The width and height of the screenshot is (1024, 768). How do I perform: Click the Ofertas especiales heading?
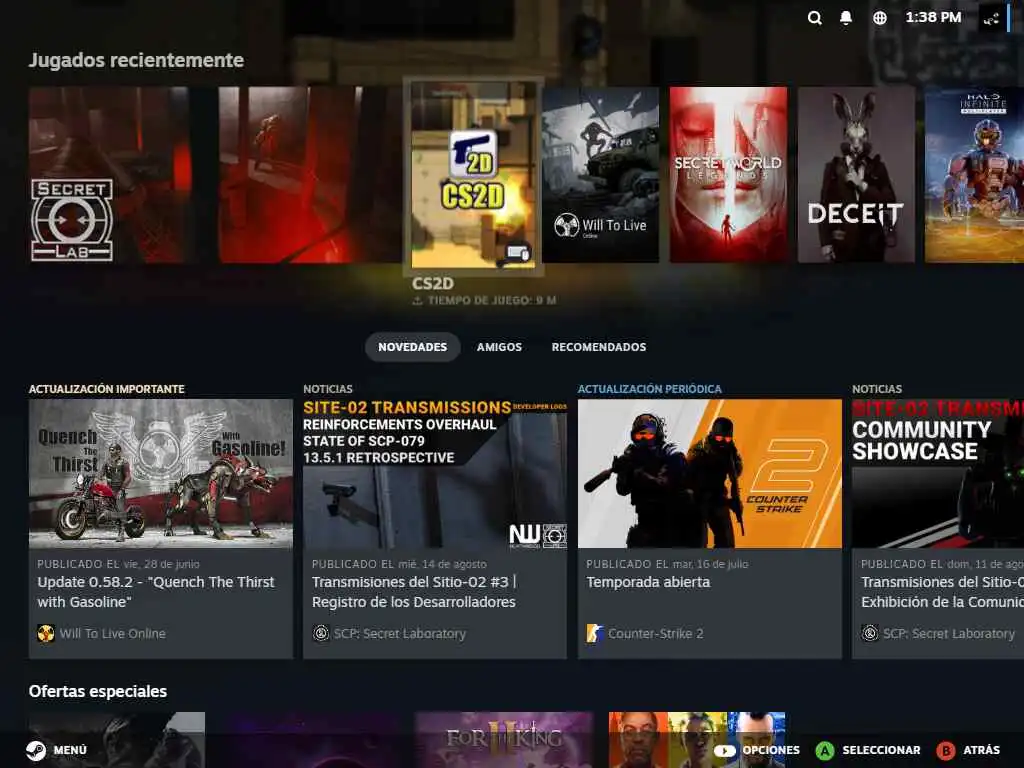98,691
